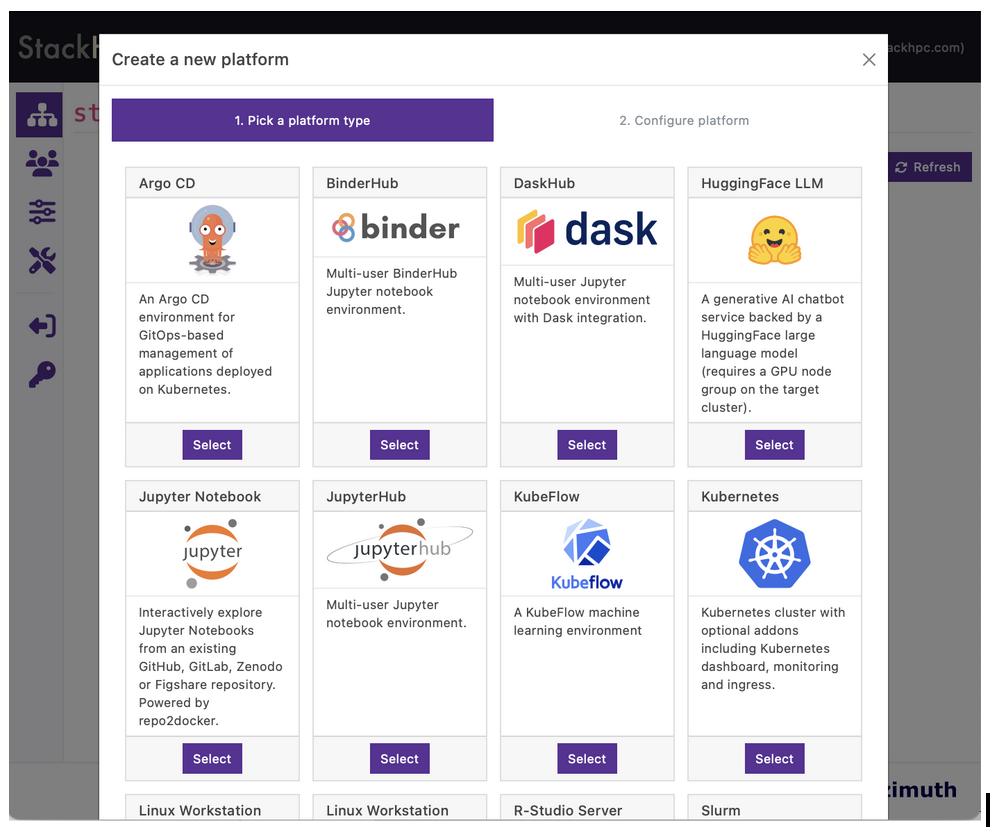Switch to Configure platform step
The image size is (998, 834).
pyautogui.click(x=684, y=120)
